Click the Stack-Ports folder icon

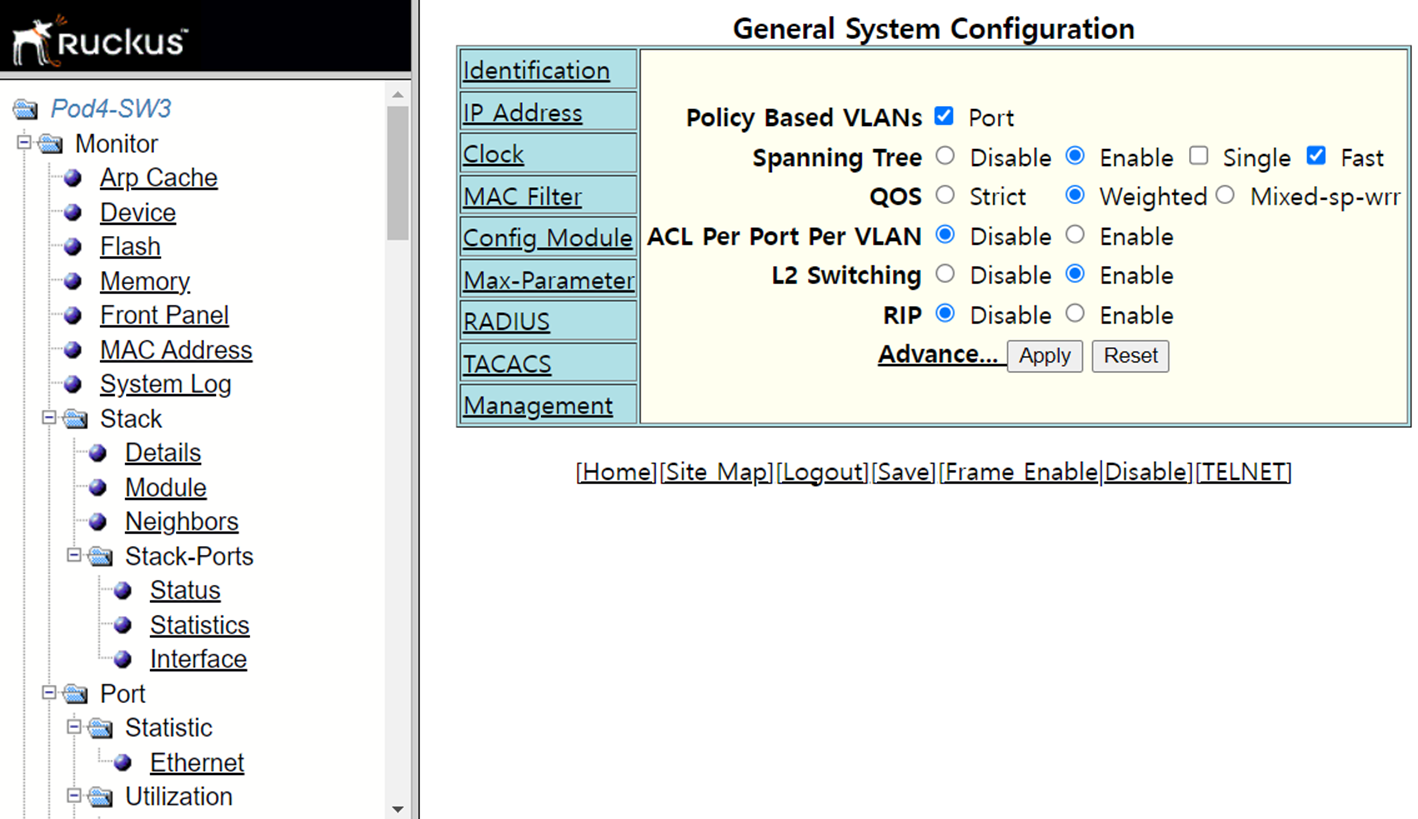pos(100,557)
